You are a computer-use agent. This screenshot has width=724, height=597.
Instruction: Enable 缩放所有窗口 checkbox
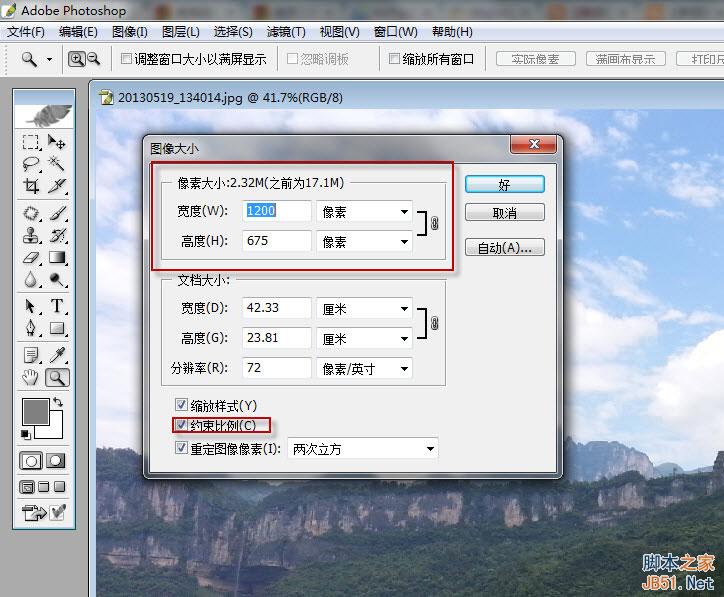pyautogui.click(x=394, y=59)
